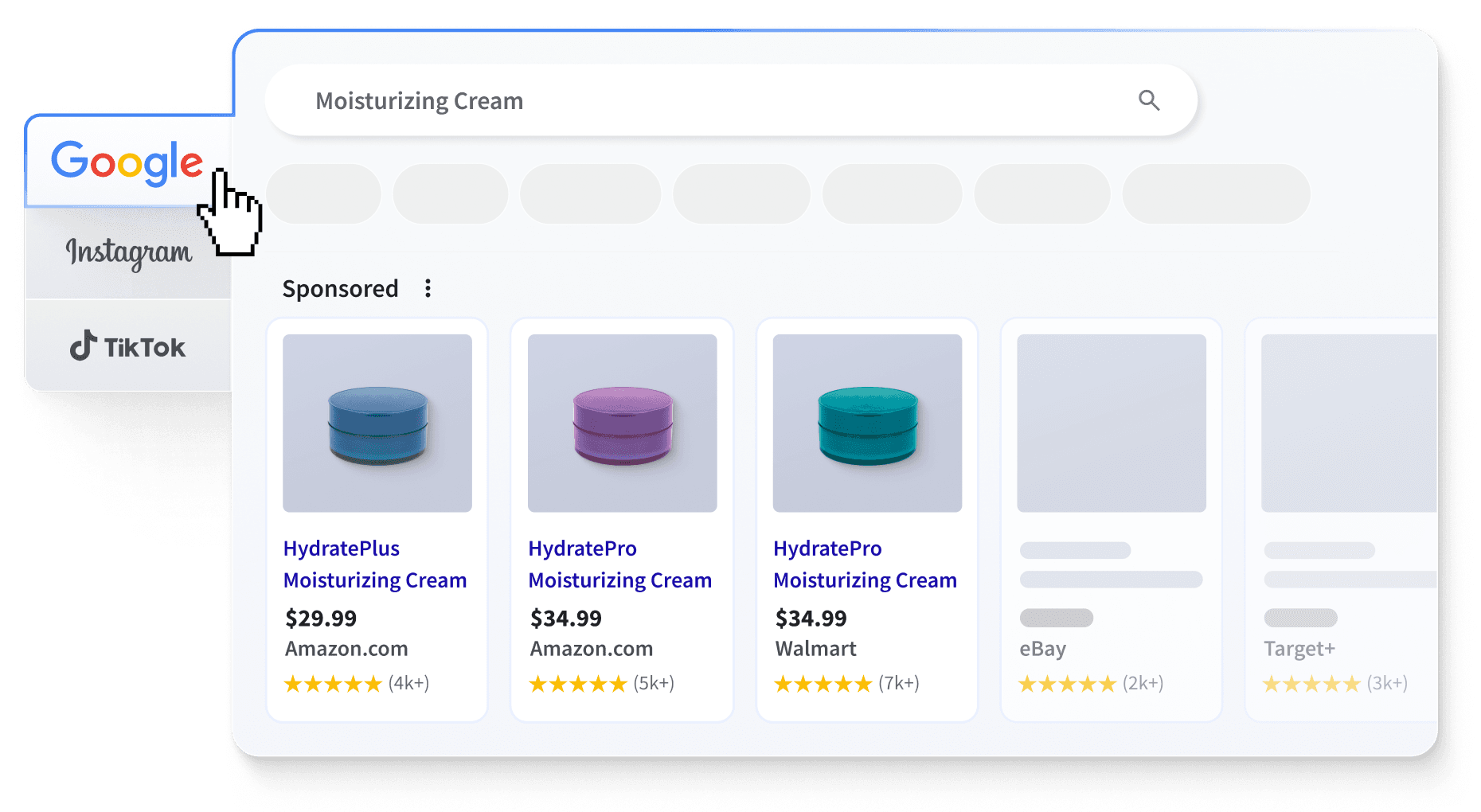Open the Walmart HydratePro title link

pos(865,564)
